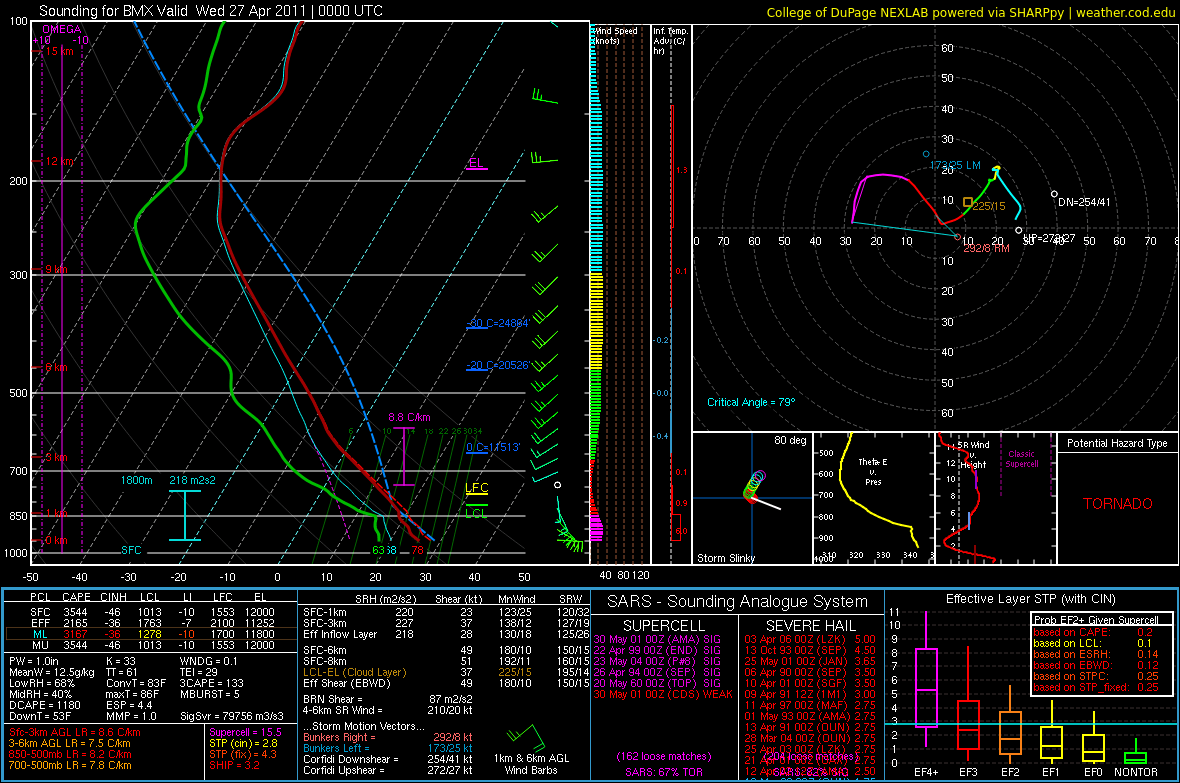Image resolution: width=1180 pixels, height=783 pixels.
Task: Click the yellow LFC label on the Skew-T
Action: click(x=476, y=488)
